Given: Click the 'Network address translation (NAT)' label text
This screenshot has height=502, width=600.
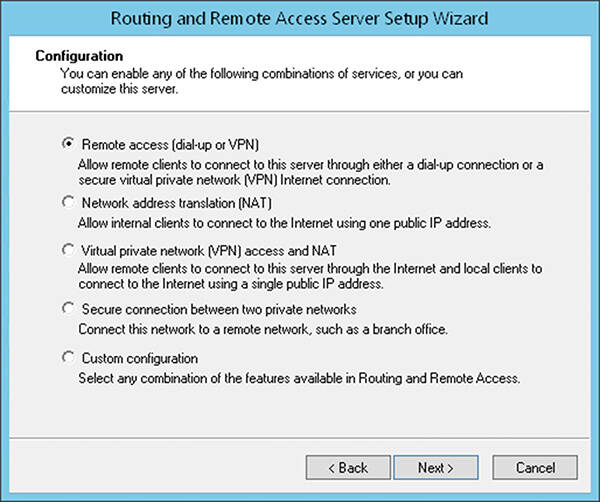Looking at the screenshot, I should 176,203.
